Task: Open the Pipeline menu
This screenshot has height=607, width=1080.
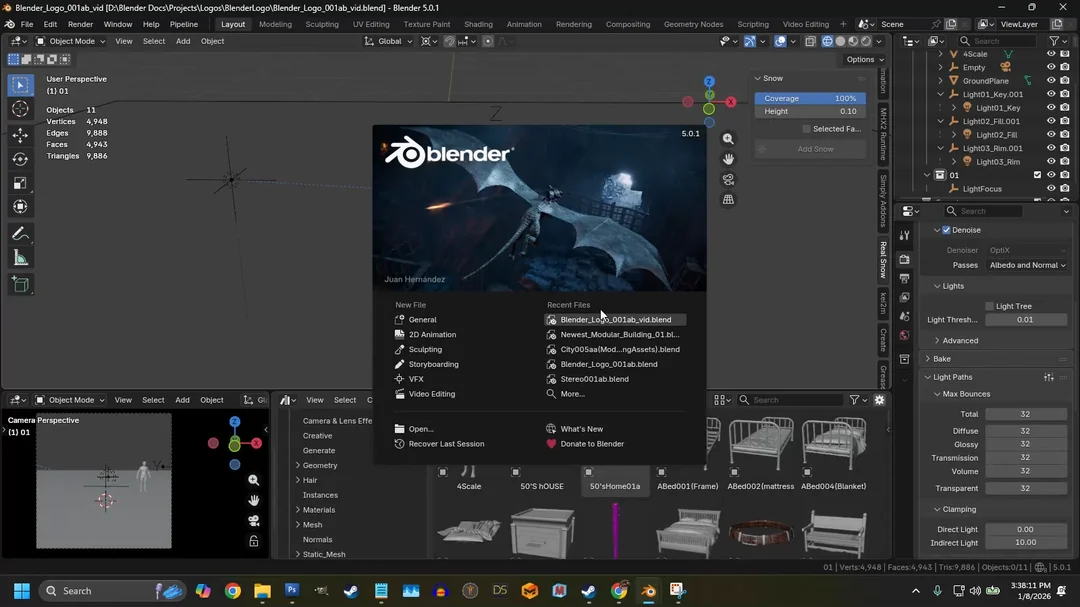Action: [183, 24]
